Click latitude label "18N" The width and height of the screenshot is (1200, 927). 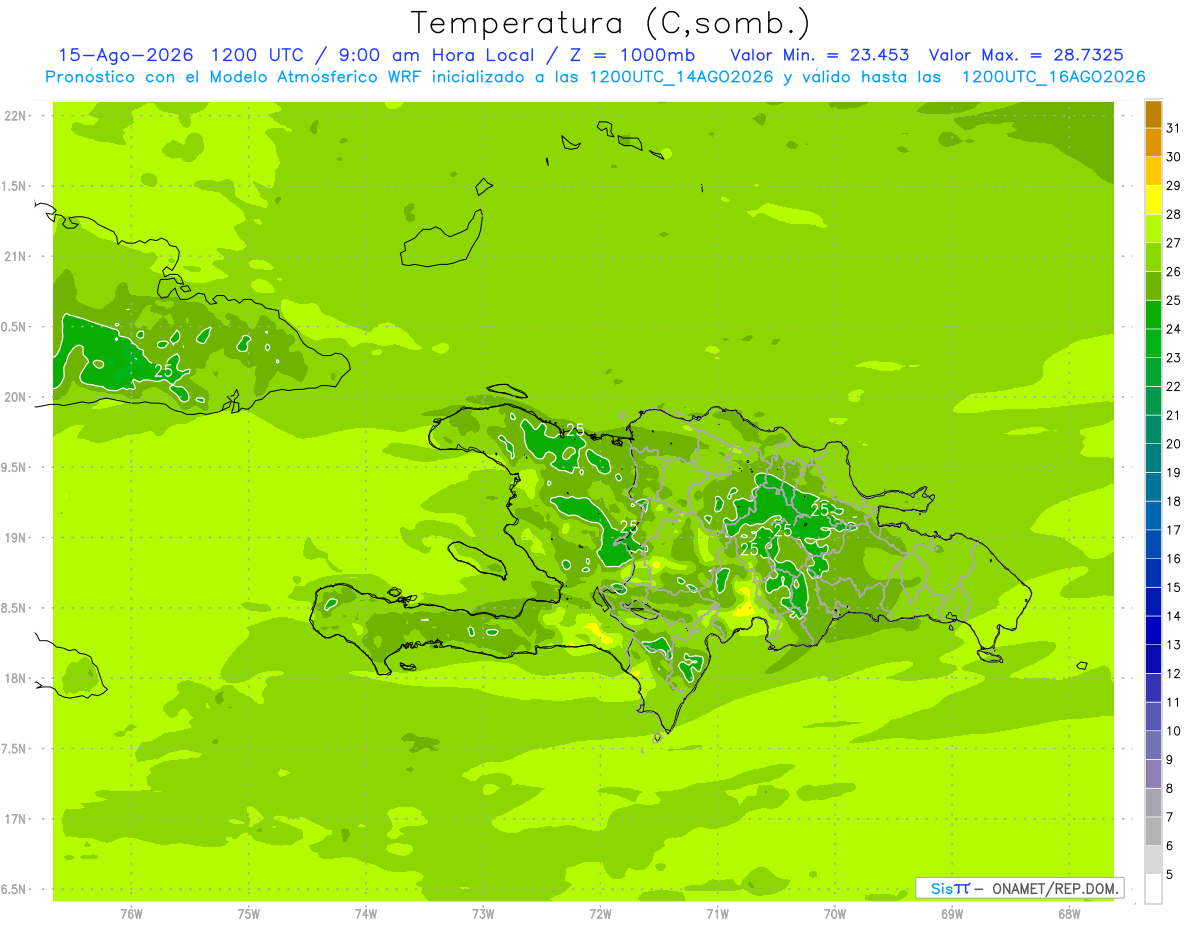[16, 679]
